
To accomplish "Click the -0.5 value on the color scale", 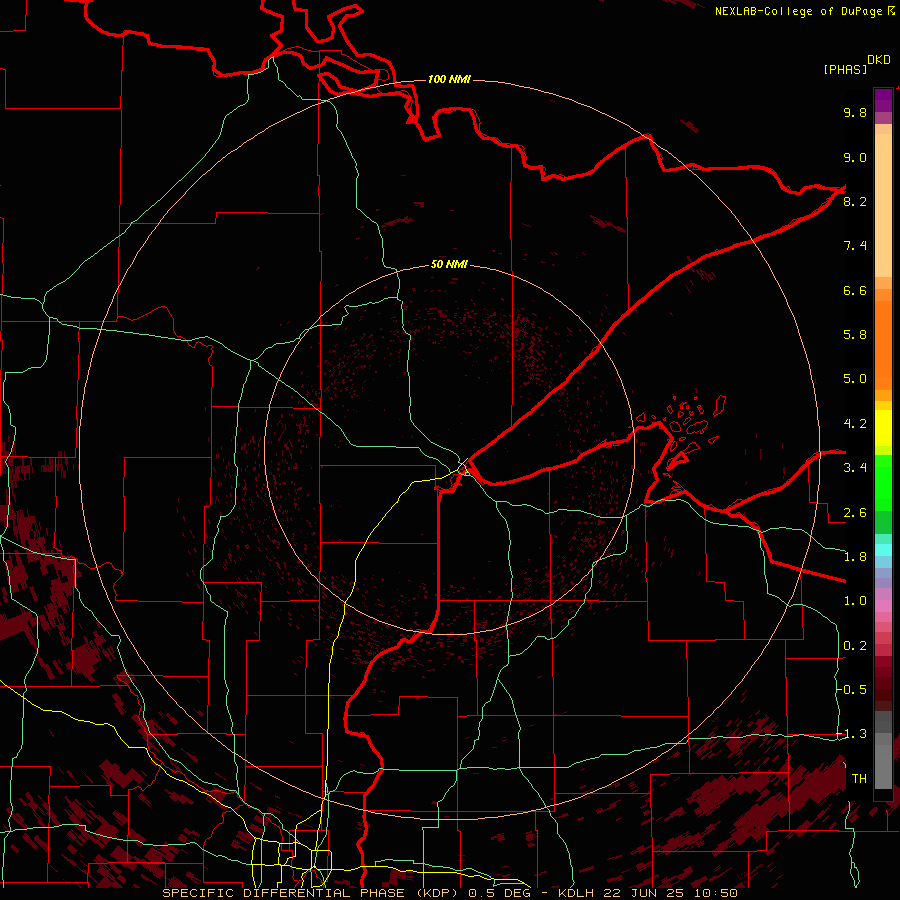I will [852, 690].
